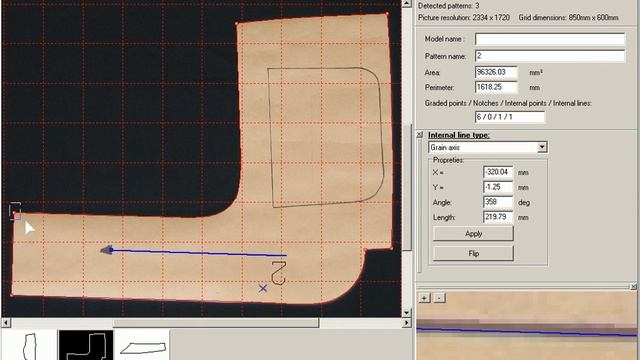Click the vertical scrollbar thumb
Image resolution: width=640 pixels, height=360 pixels.
(x=407, y=187)
